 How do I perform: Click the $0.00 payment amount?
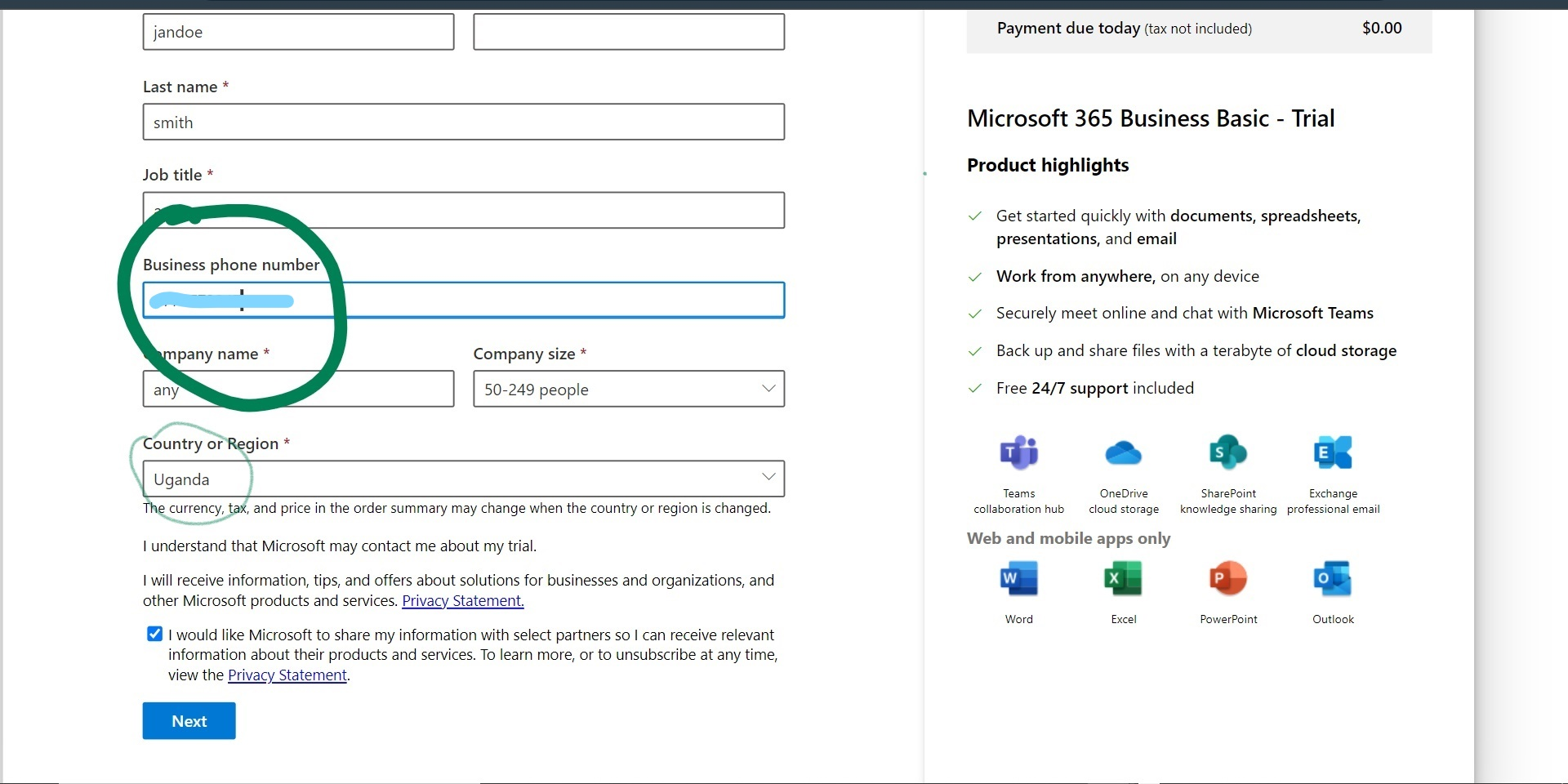click(1382, 28)
